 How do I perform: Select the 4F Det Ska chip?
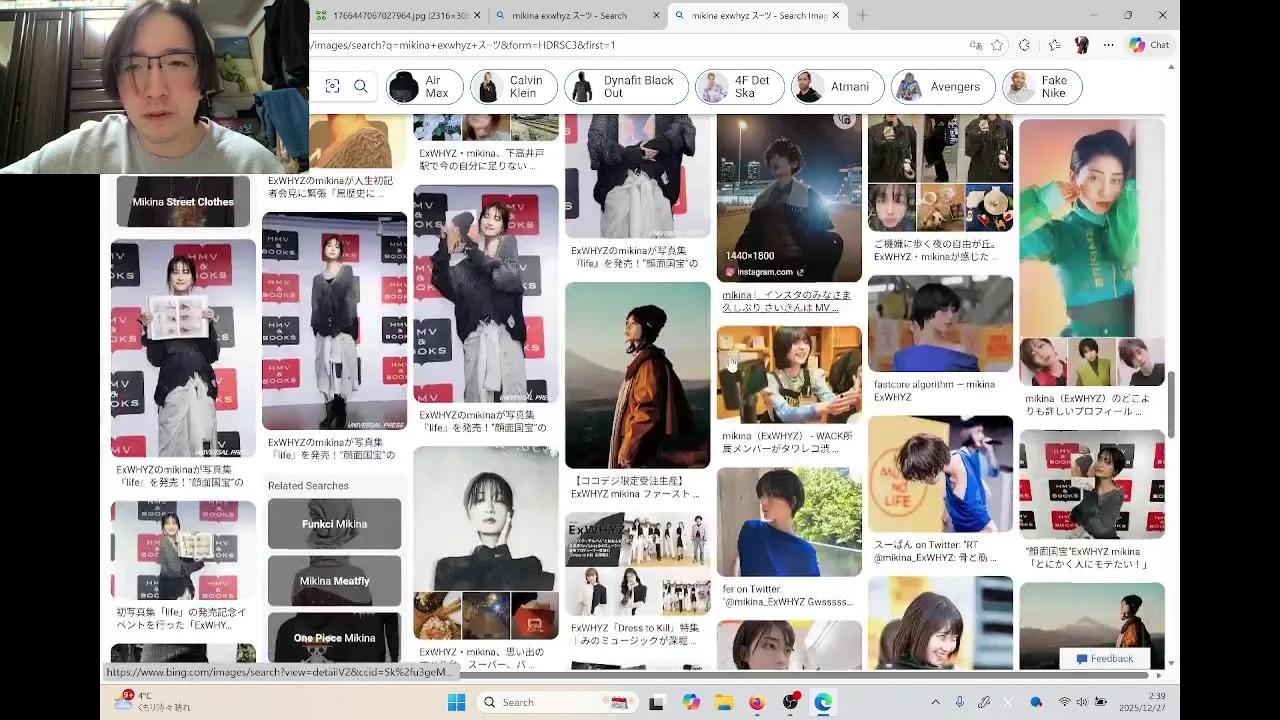point(740,87)
